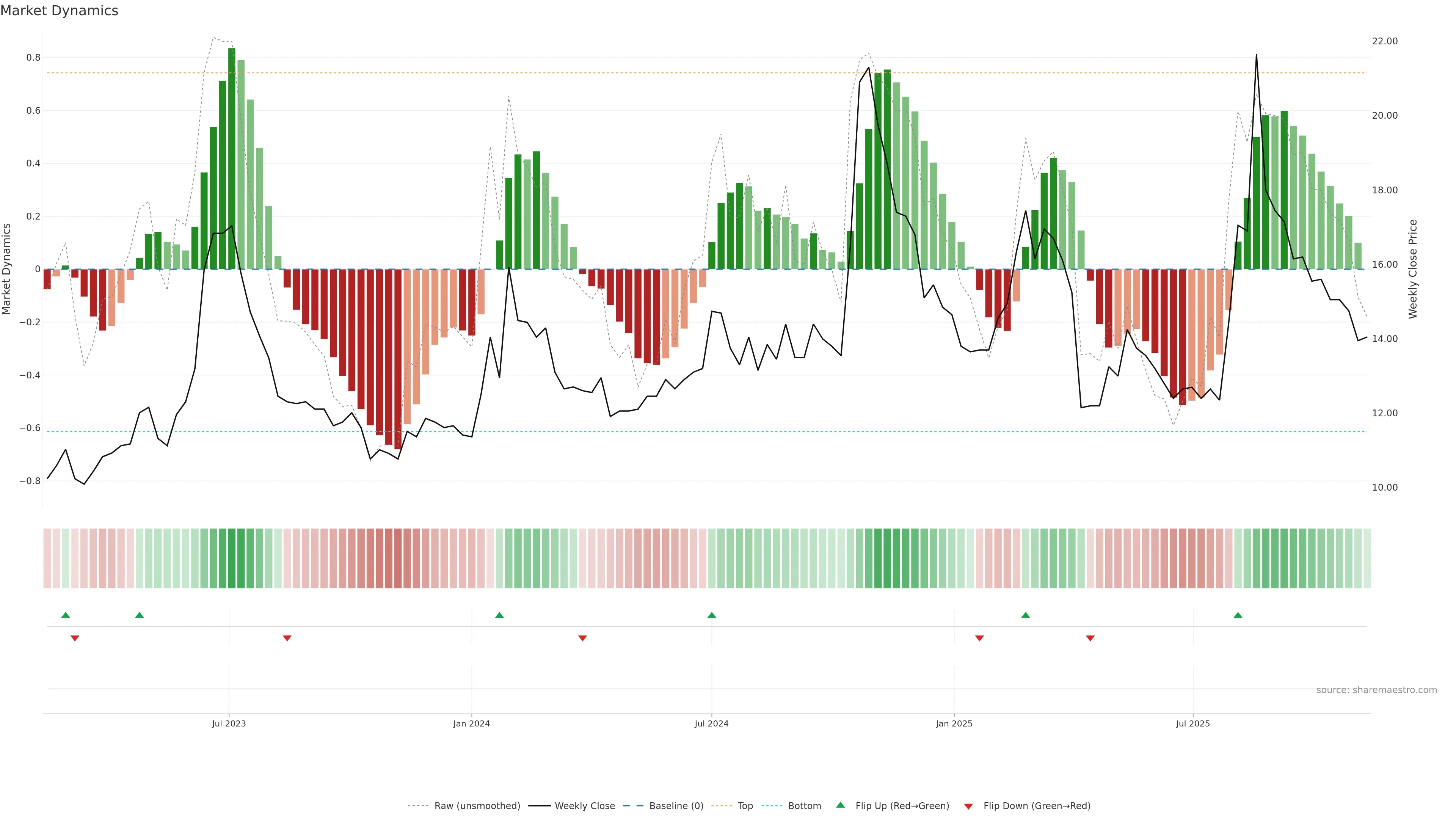This screenshot has height=819, width=1456.
Task: Click the tallest green bar in mid-2023
Action: click(x=232, y=158)
